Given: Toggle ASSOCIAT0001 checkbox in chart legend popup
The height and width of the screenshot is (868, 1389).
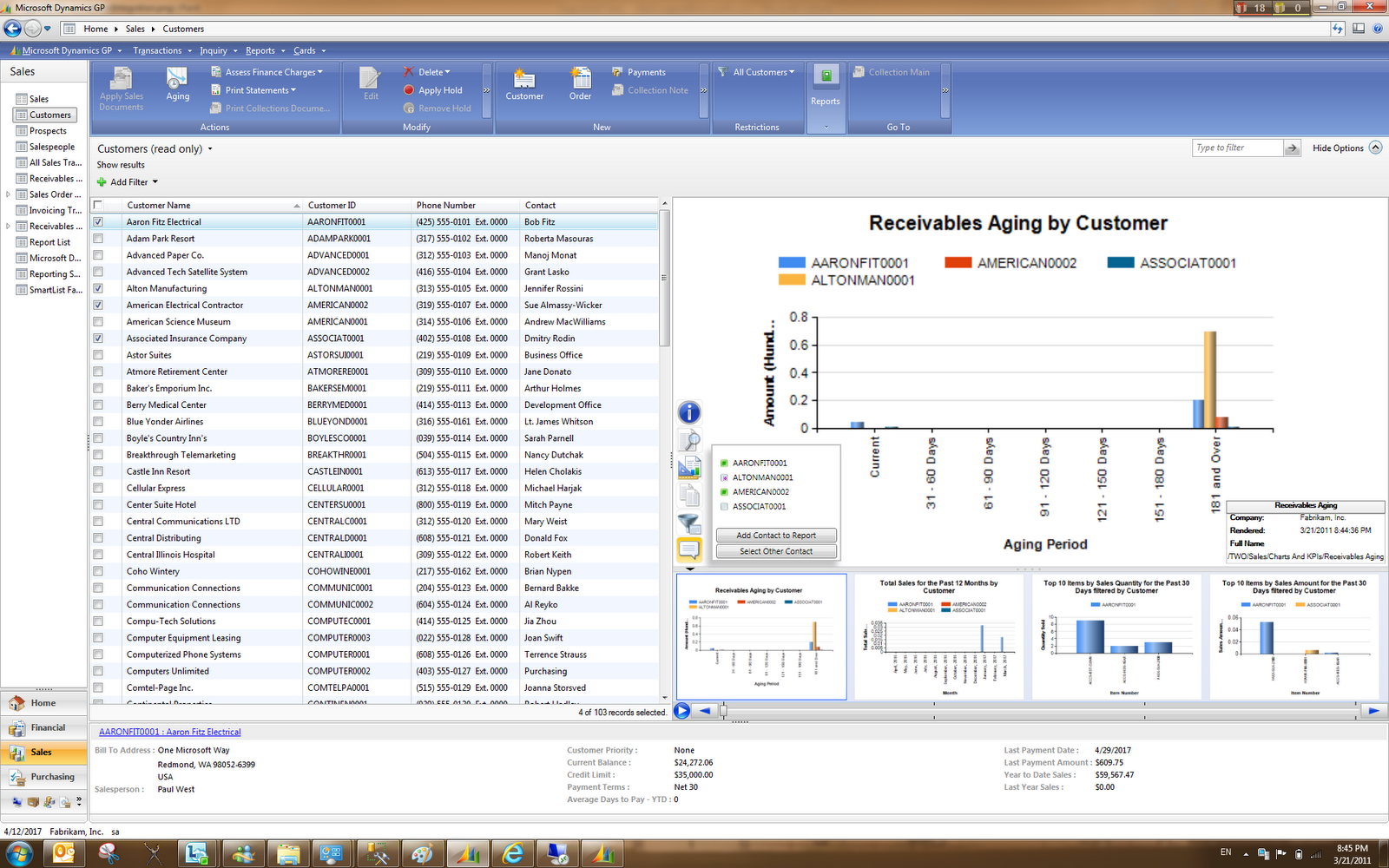Looking at the screenshot, I should point(724,506).
